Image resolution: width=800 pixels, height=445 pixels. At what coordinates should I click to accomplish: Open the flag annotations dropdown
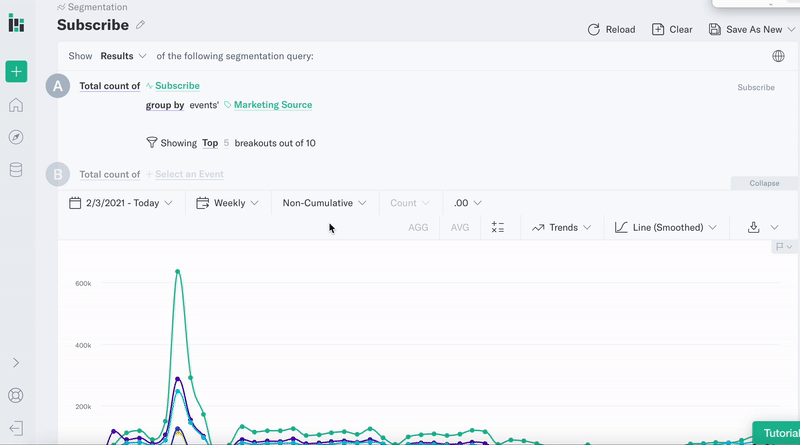(x=784, y=247)
